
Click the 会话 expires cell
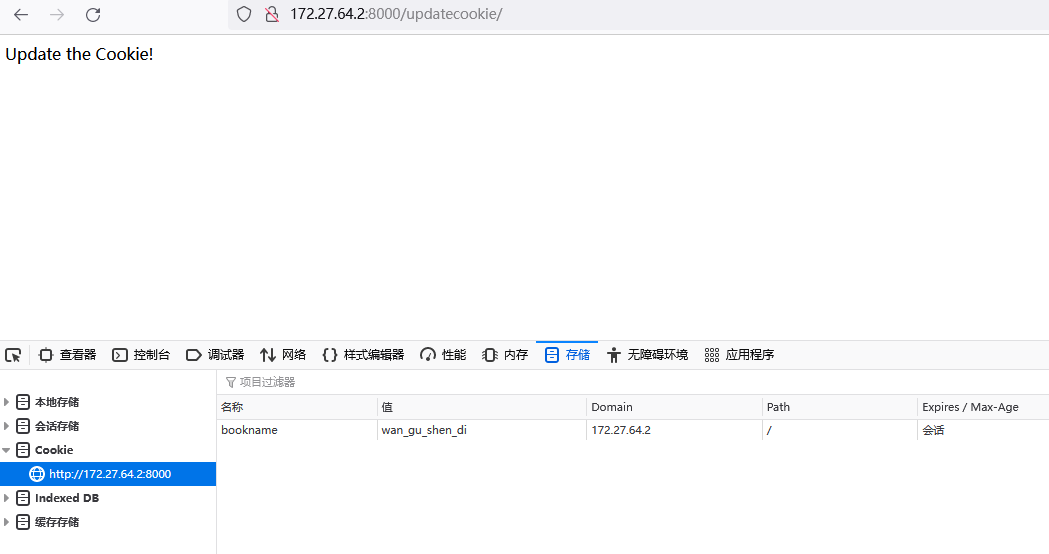tap(983, 430)
